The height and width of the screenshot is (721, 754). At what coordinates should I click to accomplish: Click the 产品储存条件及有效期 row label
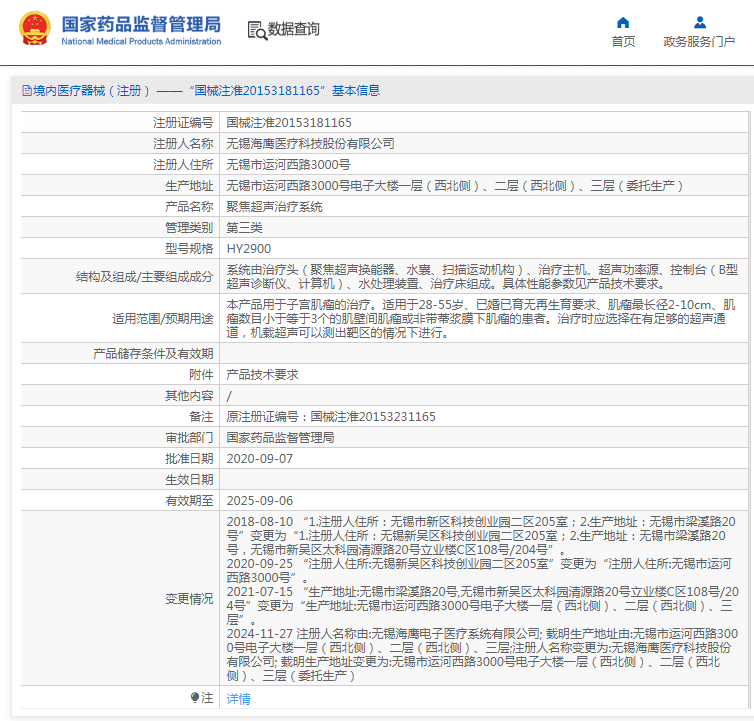pos(153,354)
